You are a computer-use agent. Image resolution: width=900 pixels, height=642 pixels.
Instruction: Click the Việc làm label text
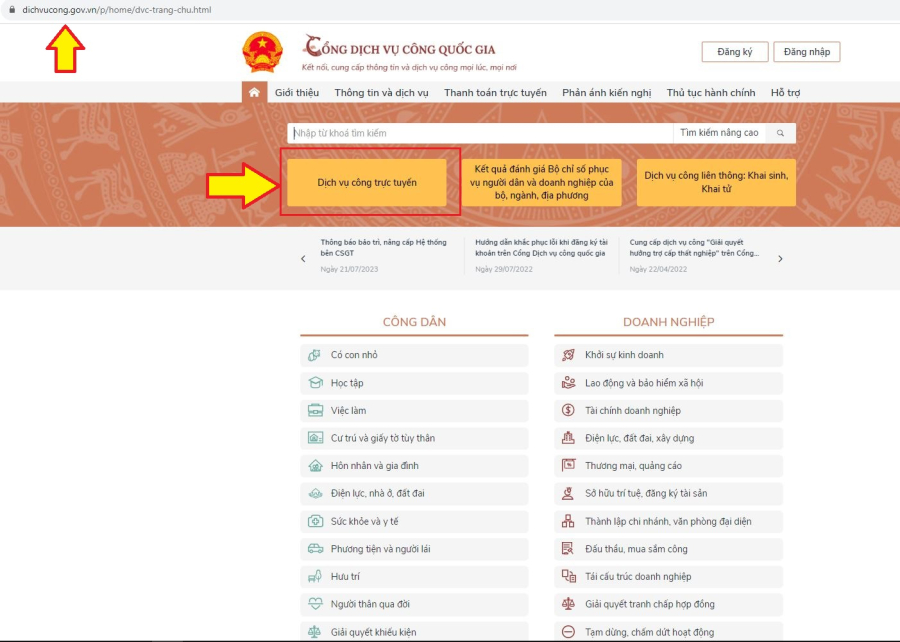pyautogui.click(x=348, y=410)
